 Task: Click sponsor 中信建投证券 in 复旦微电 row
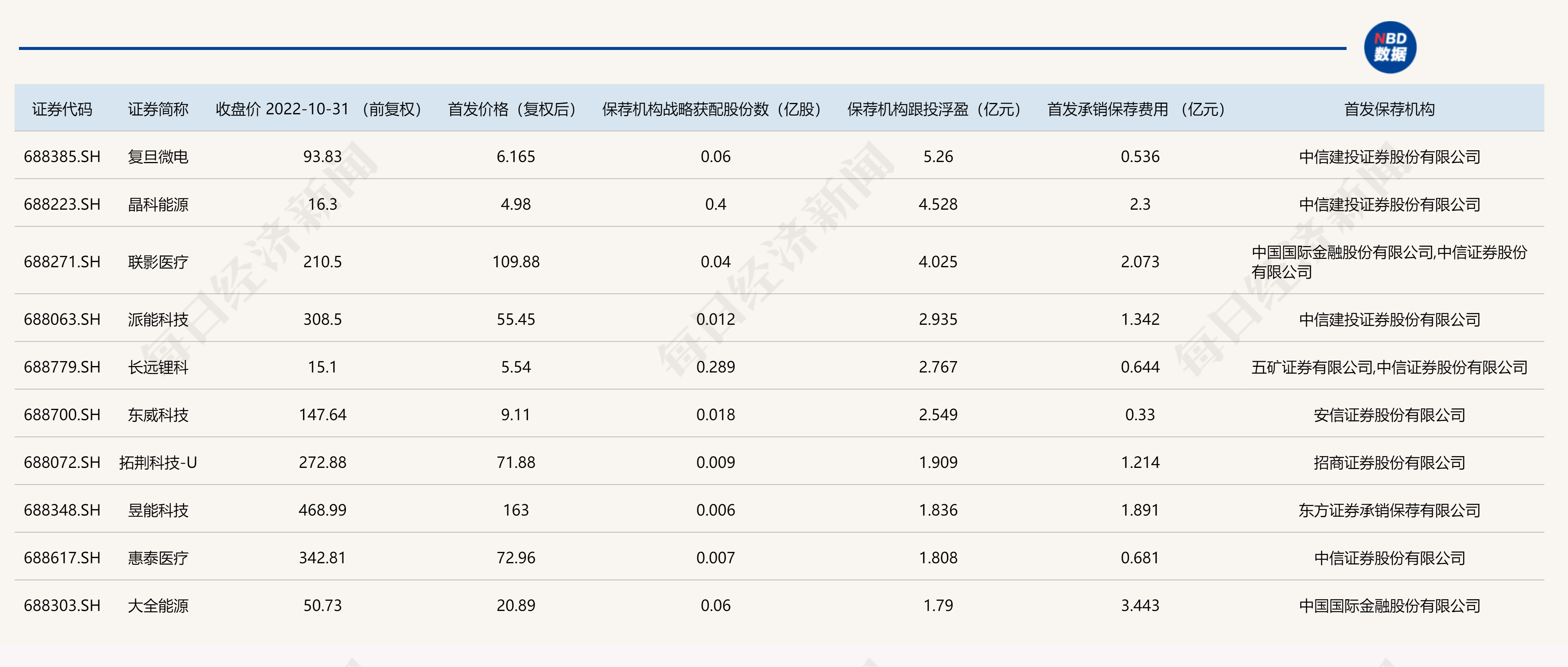(x=1389, y=157)
